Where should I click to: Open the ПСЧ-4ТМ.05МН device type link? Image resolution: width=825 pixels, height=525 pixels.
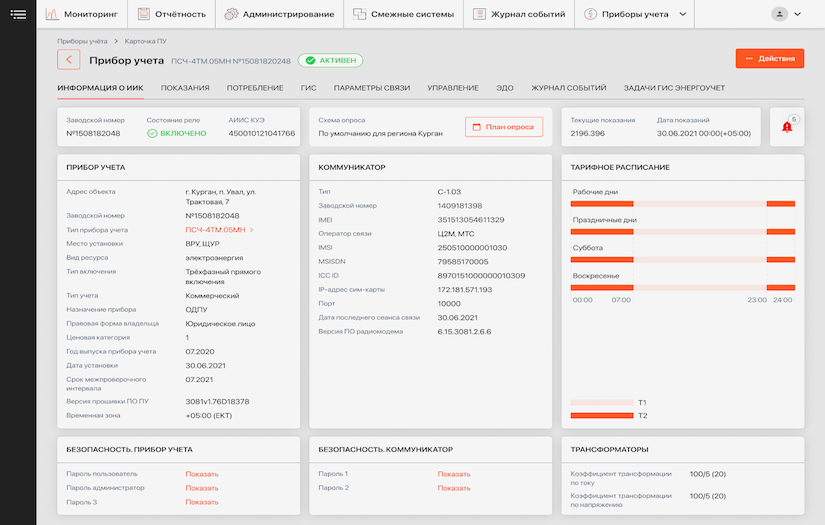point(216,230)
